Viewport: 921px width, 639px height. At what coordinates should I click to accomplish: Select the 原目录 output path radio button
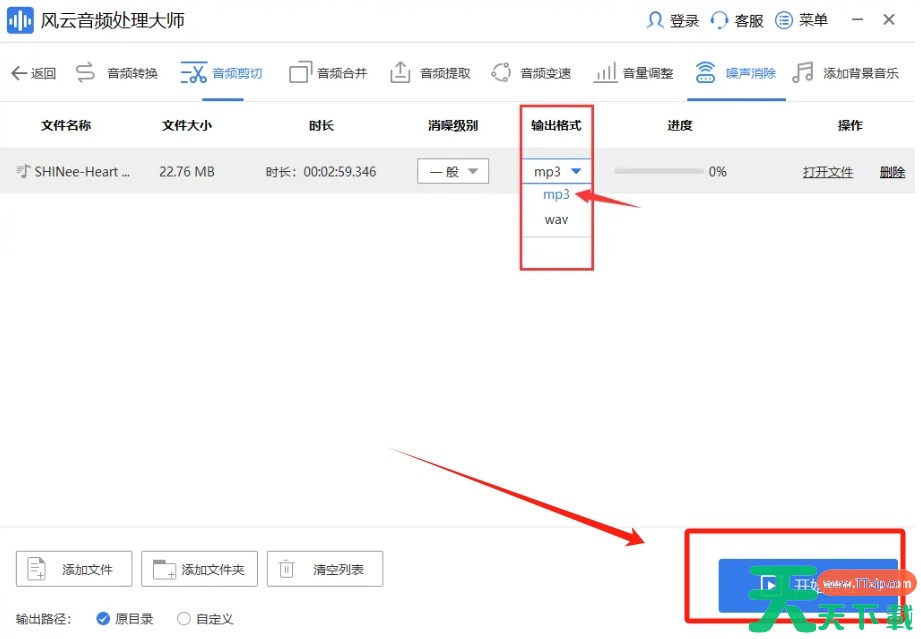tap(103, 619)
